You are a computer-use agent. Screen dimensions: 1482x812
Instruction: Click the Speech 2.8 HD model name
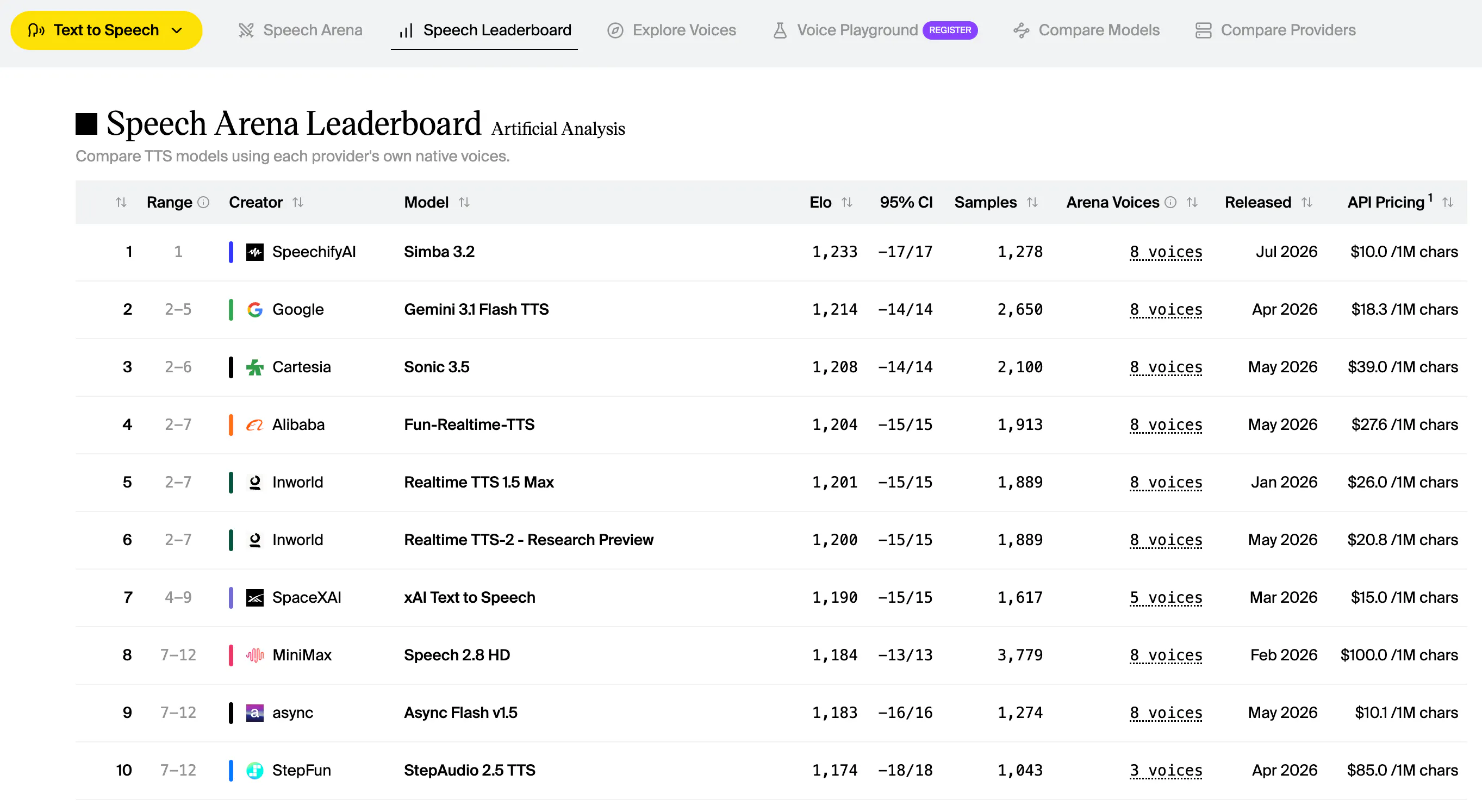(x=457, y=655)
